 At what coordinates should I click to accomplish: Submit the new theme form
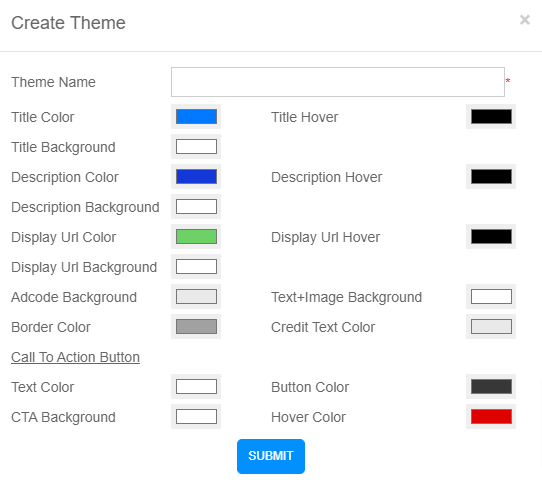271,456
